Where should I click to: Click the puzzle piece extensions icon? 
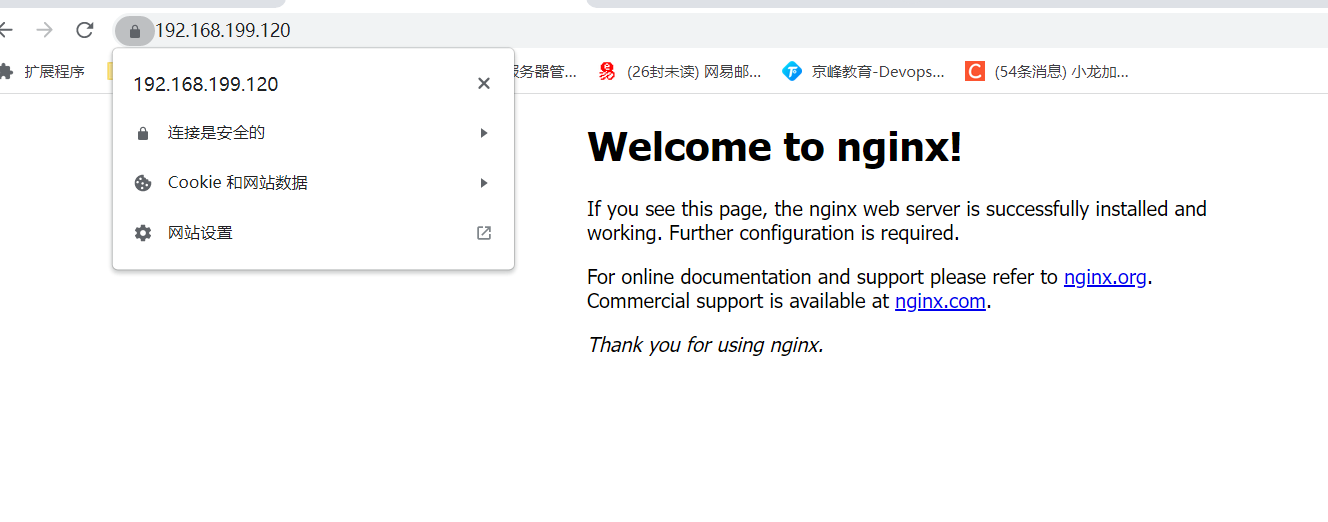point(6,72)
